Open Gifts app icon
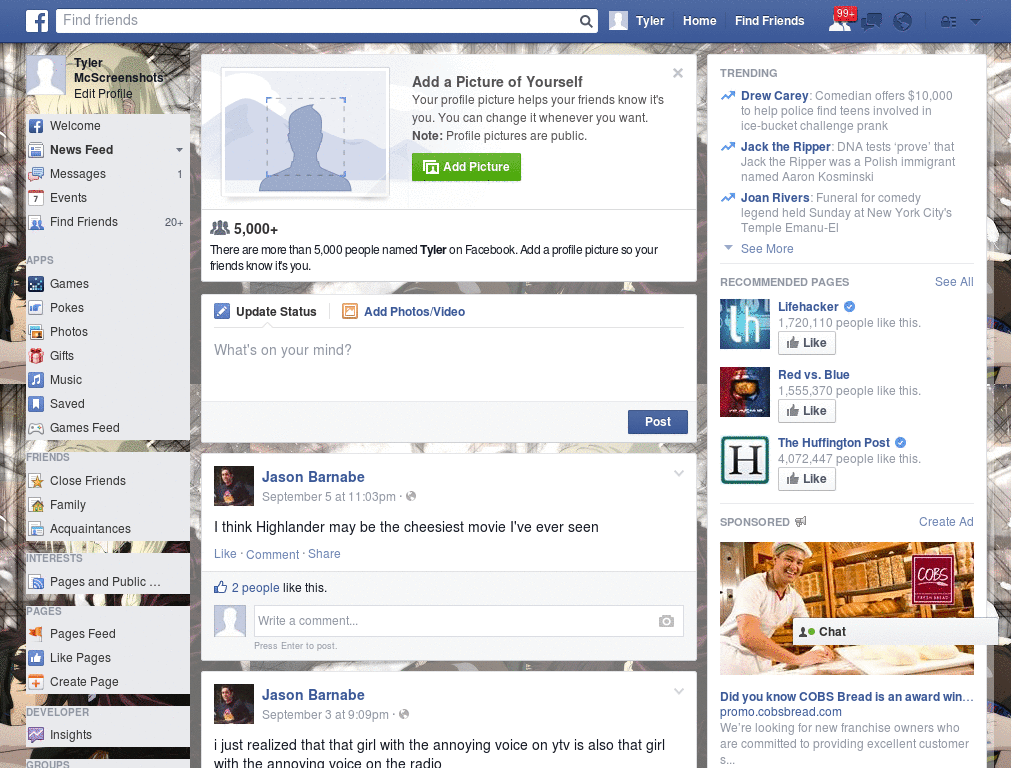 click(x=36, y=356)
